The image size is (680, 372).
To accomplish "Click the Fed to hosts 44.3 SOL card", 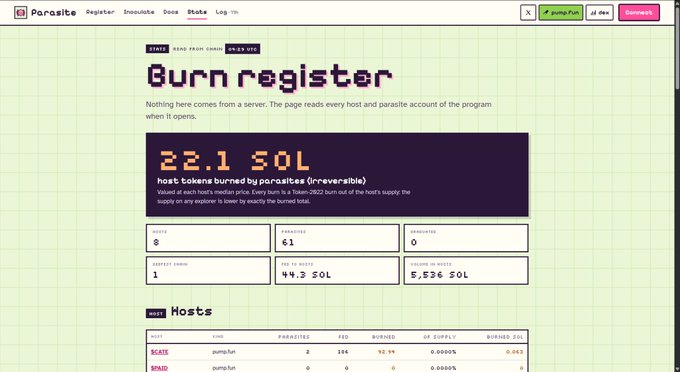I will [337, 271].
